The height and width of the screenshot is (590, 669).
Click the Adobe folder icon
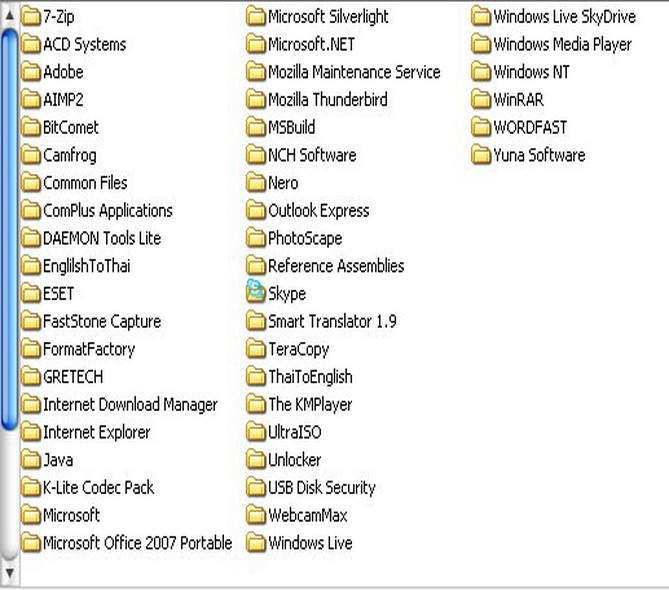[x=31, y=72]
